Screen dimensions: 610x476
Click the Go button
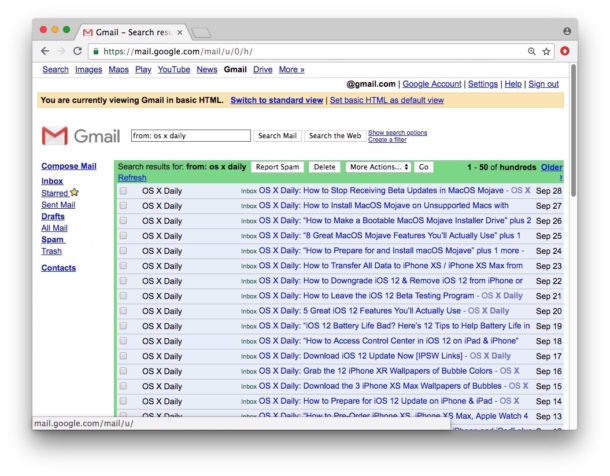(424, 167)
